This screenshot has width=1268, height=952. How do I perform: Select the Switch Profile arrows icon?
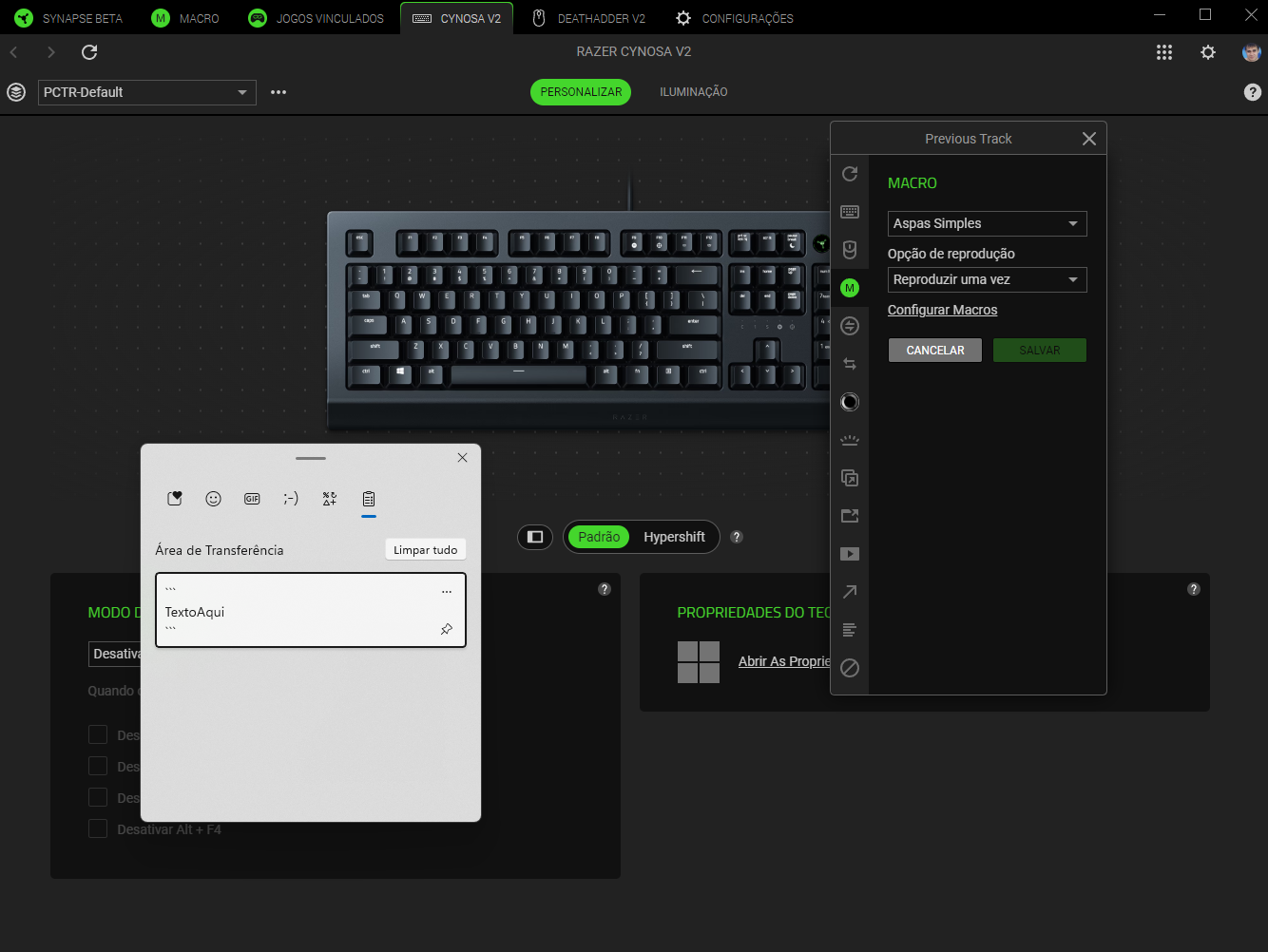click(x=850, y=364)
